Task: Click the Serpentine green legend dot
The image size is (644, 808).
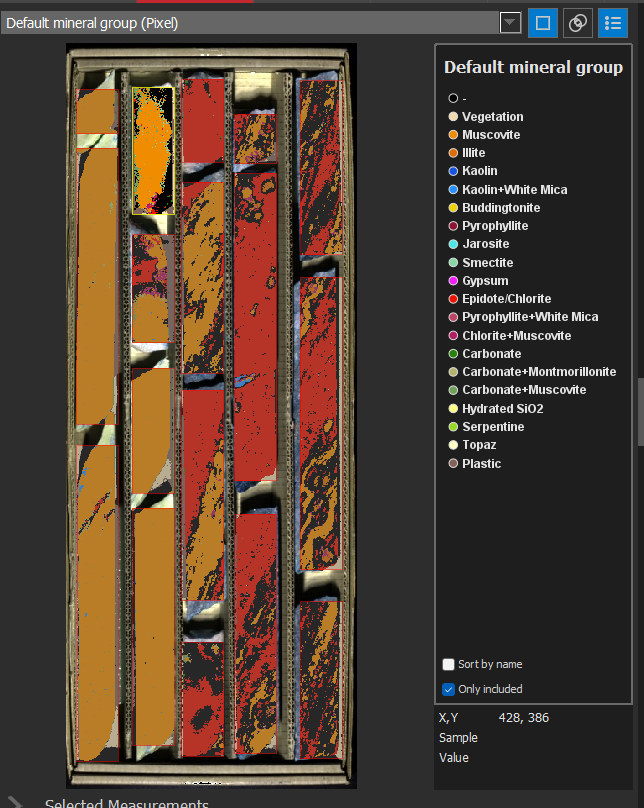Action: click(x=453, y=427)
